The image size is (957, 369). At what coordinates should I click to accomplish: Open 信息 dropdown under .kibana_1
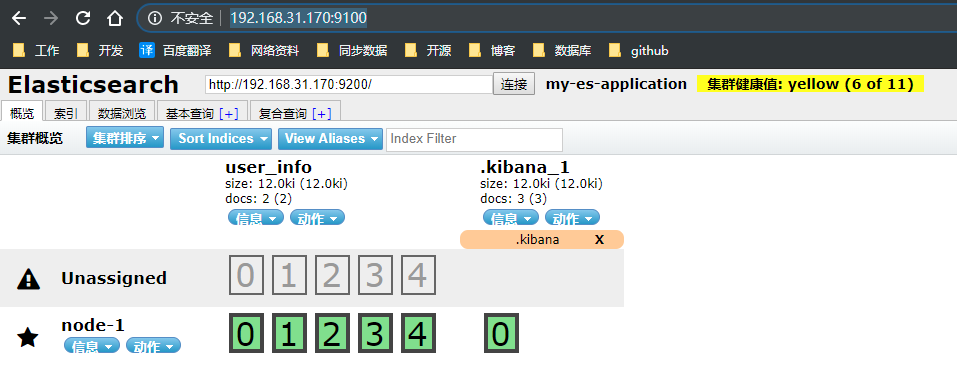click(x=511, y=218)
